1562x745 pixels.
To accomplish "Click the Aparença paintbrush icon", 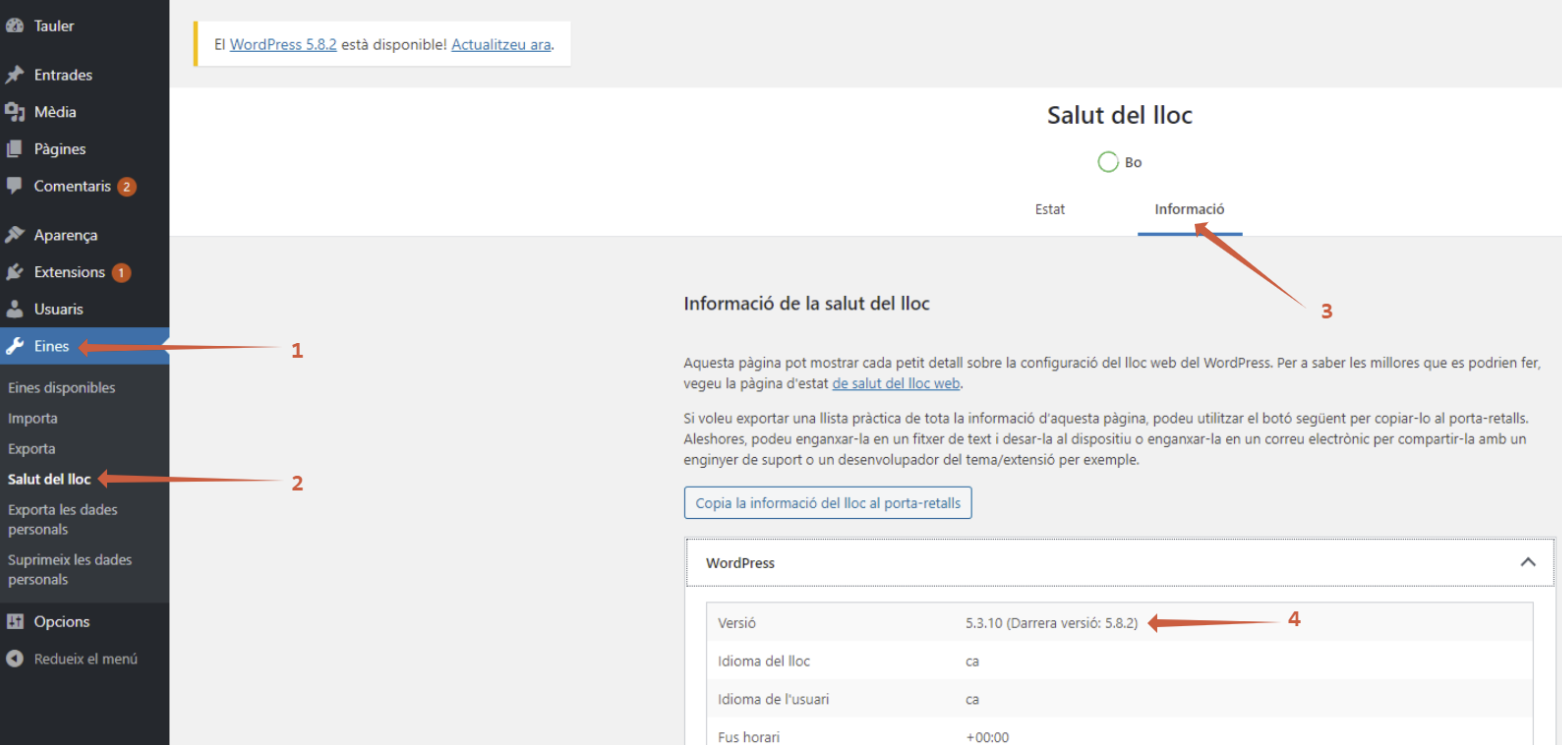I will coord(14,235).
